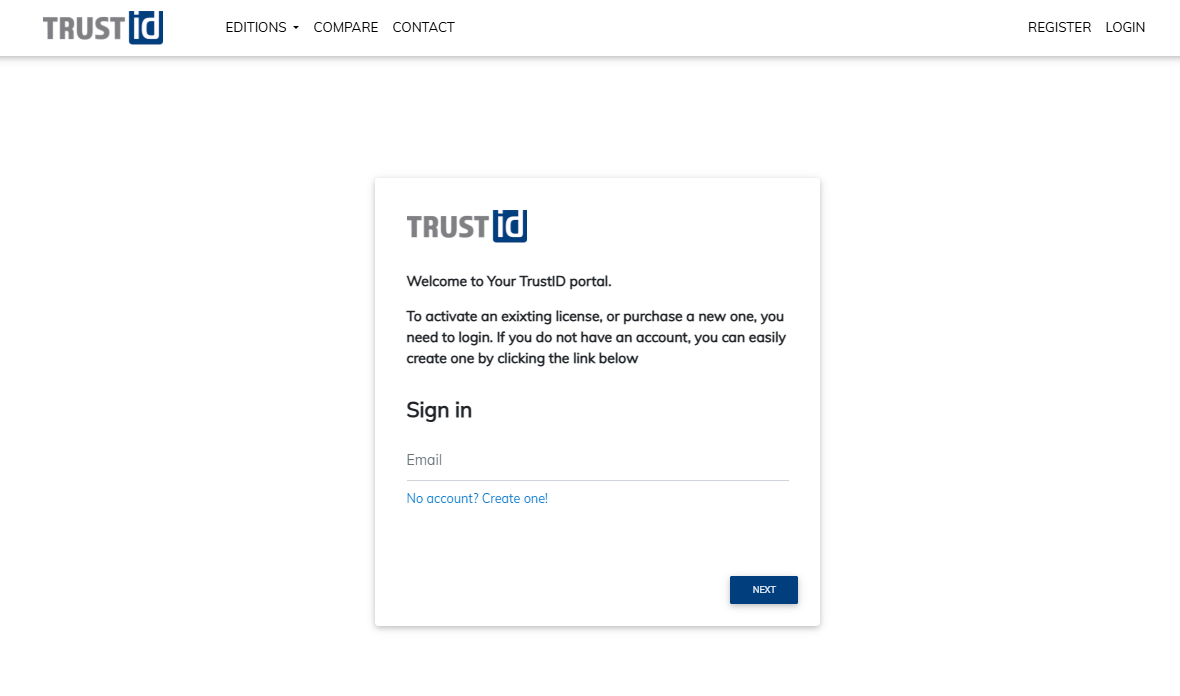Click the TrustID logo in the top navbar
The height and width of the screenshot is (696, 1180).
(x=102, y=27)
